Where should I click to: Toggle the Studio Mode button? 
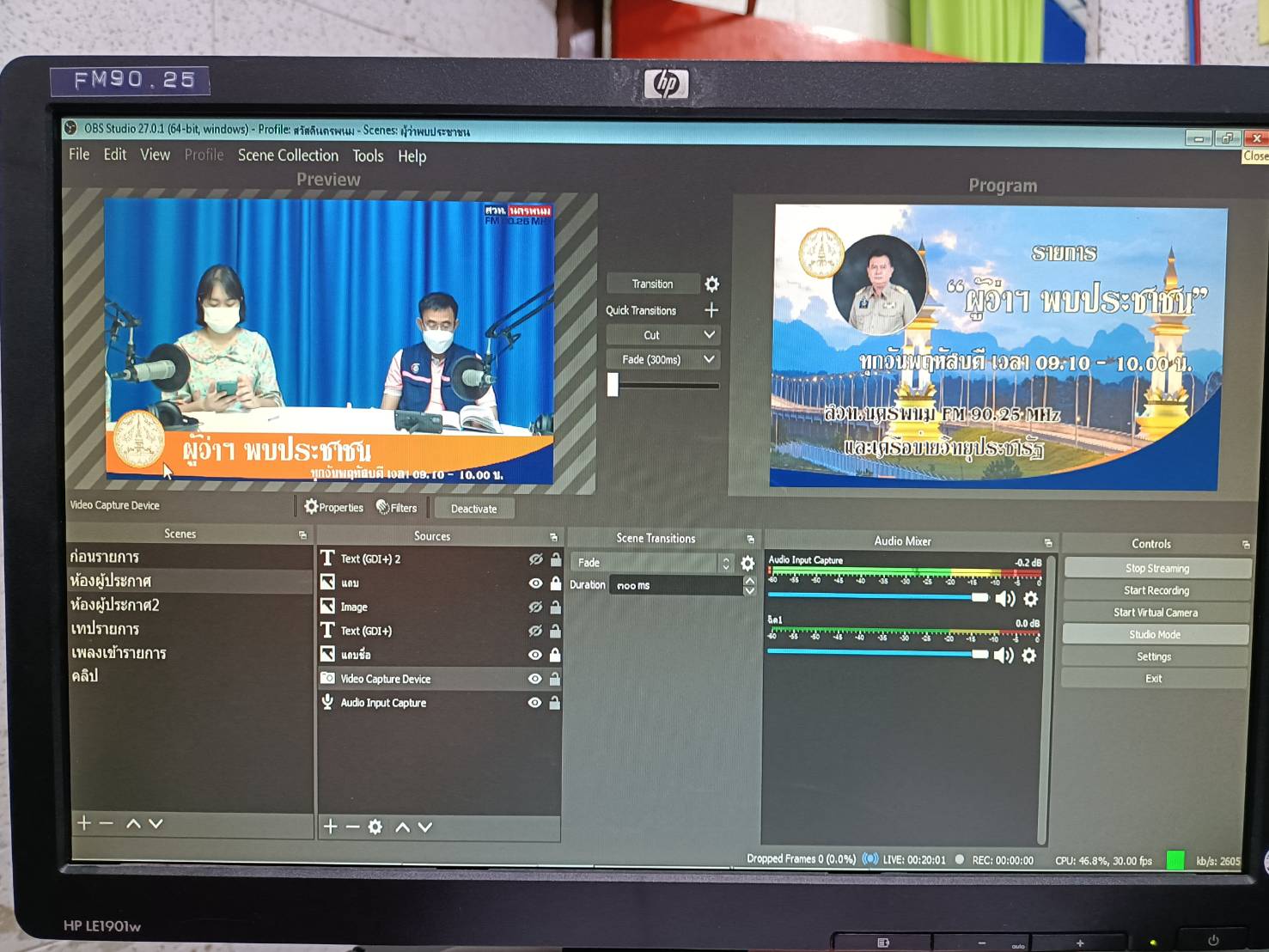click(1155, 634)
